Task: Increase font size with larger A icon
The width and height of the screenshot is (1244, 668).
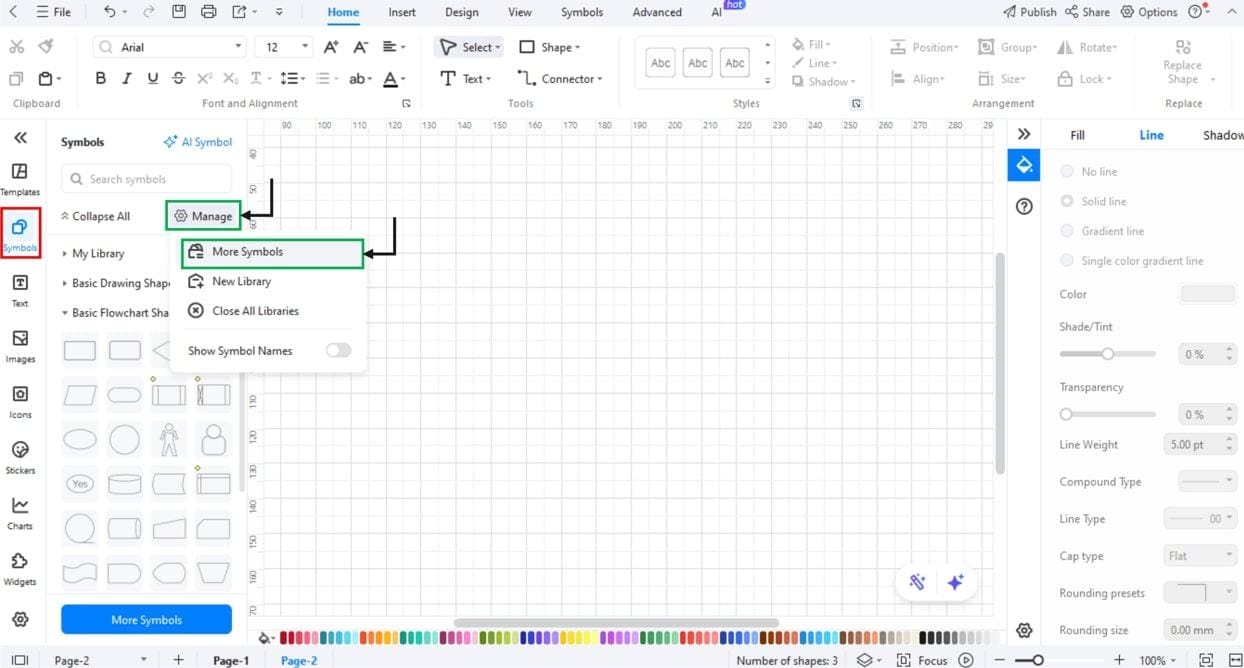Action: (x=331, y=47)
